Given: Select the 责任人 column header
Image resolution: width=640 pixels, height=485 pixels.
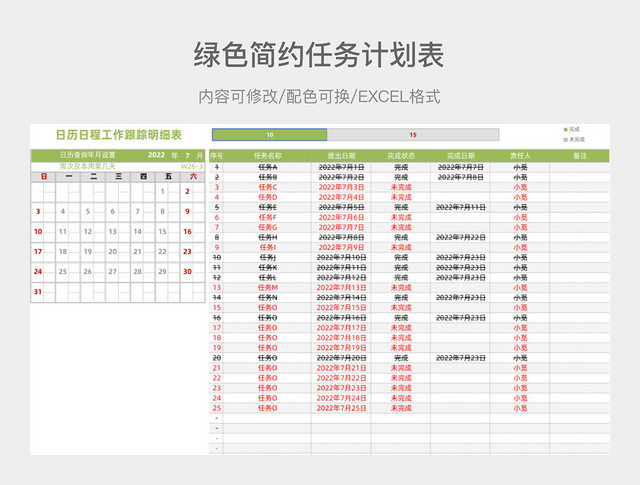Looking at the screenshot, I should pos(520,156).
